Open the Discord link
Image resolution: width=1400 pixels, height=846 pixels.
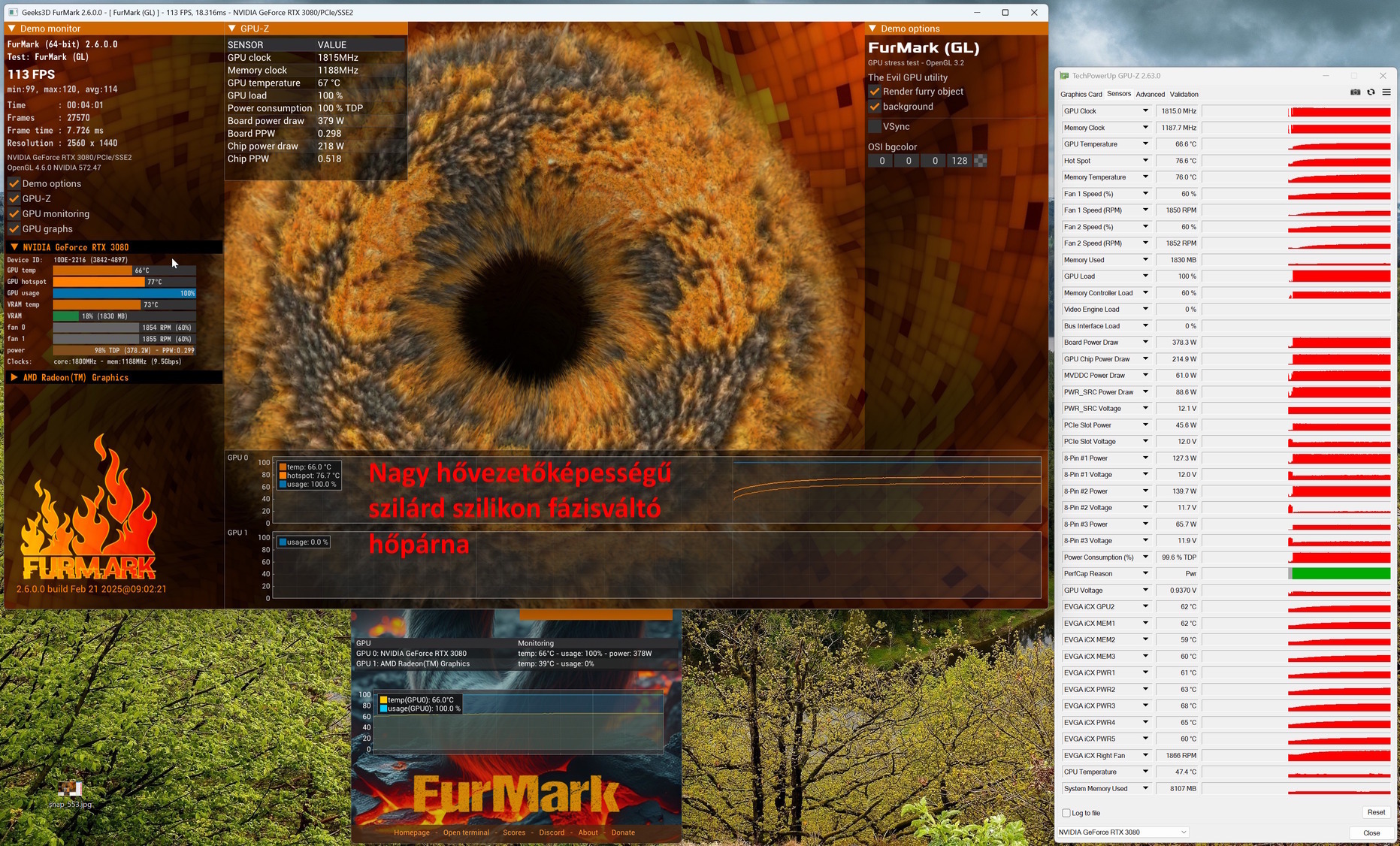[x=552, y=832]
